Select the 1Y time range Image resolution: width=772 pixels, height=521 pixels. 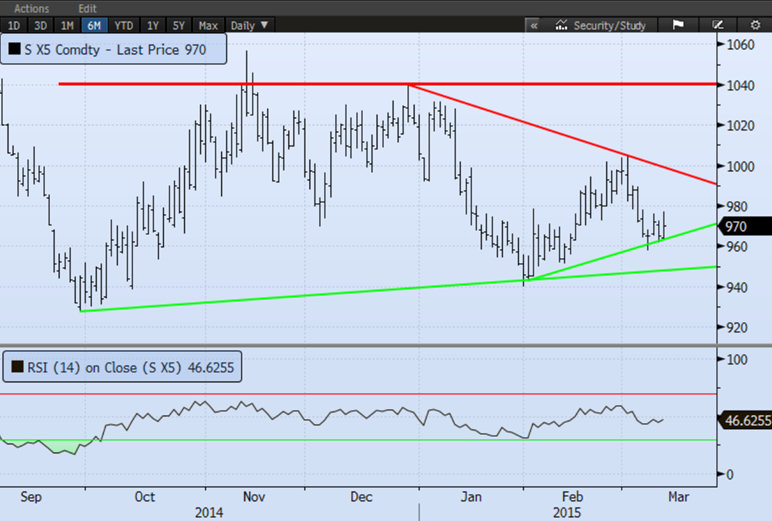[152, 24]
